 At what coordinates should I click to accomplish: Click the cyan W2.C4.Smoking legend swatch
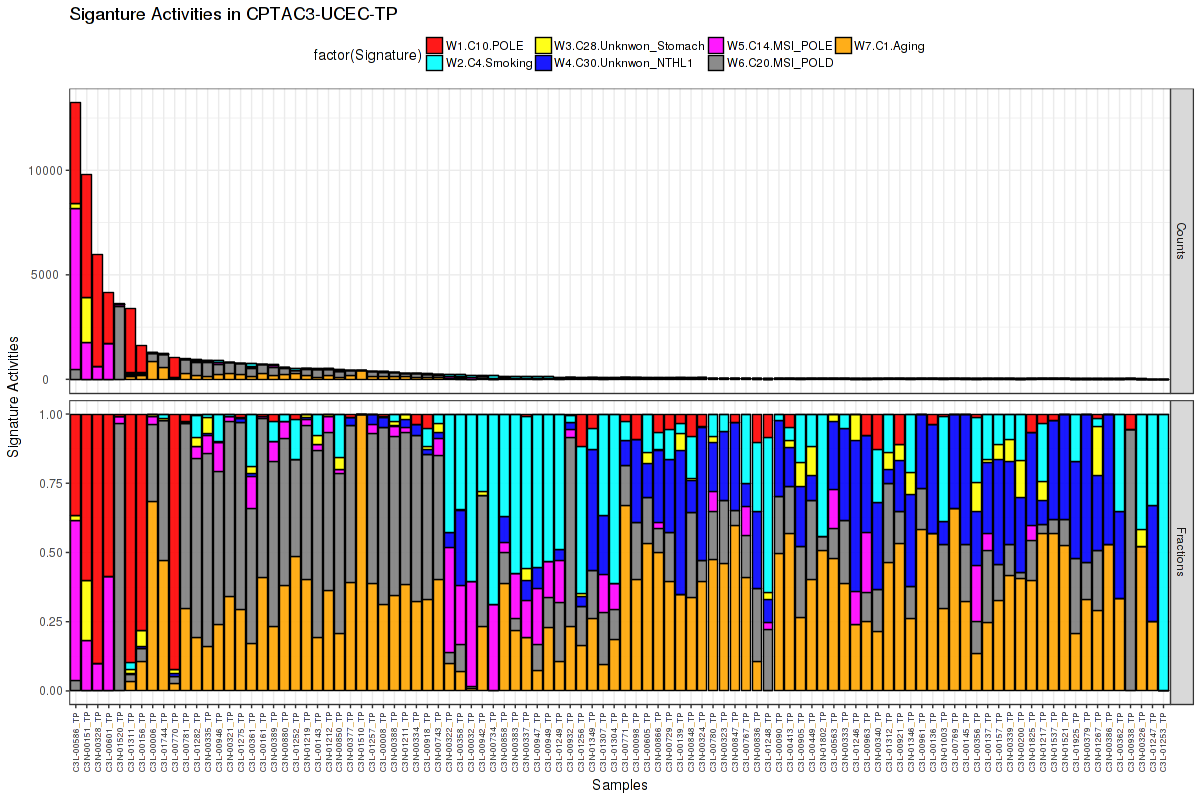pyautogui.click(x=434, y=62)
